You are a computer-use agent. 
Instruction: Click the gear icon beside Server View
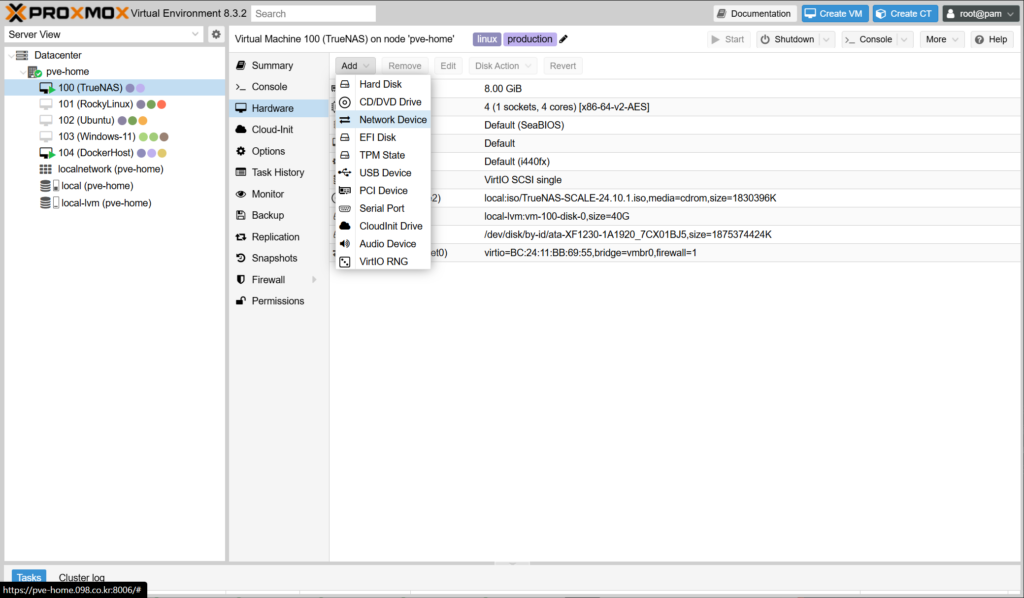click(216, 35)
